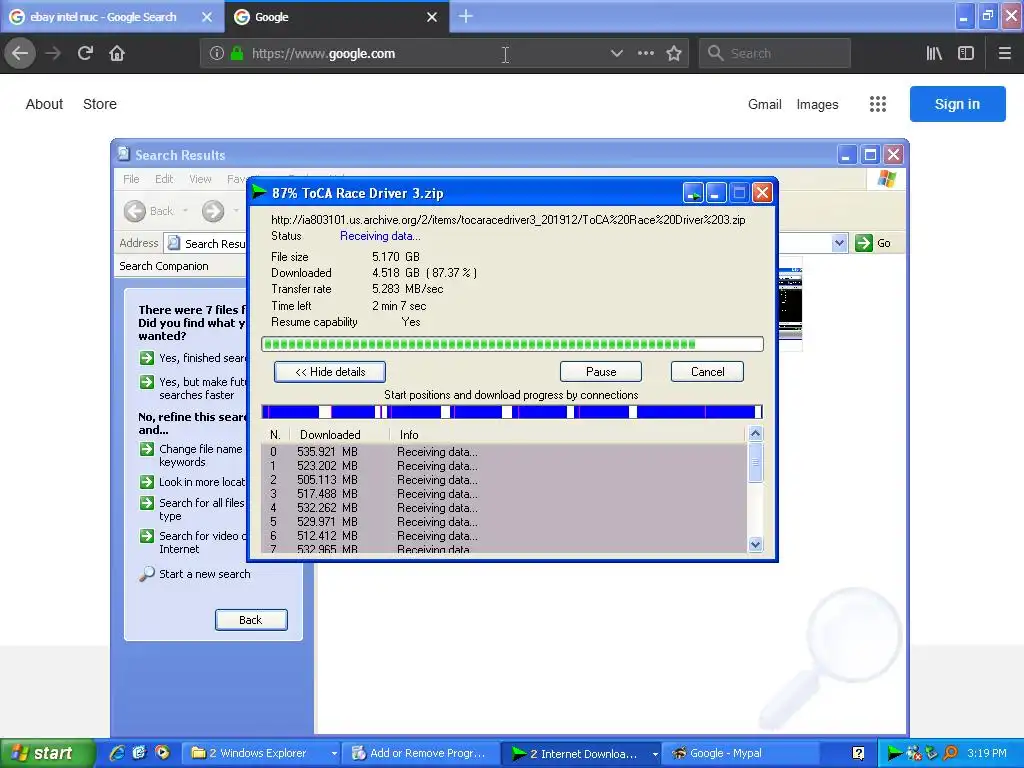This screenshot has height=768, width=1024.
Task: Launch Windows Media Player from quick launch
Action: coord(162,753)
